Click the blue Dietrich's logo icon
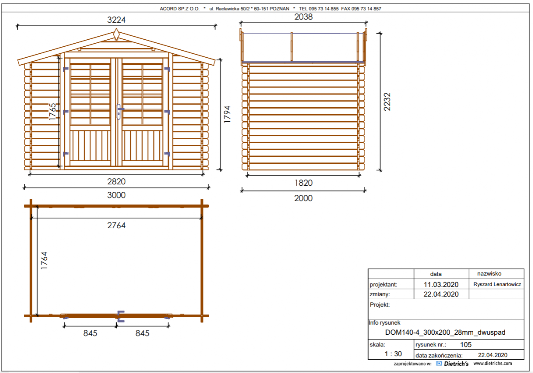Viewport: 533px width, 373px height. 439,364
